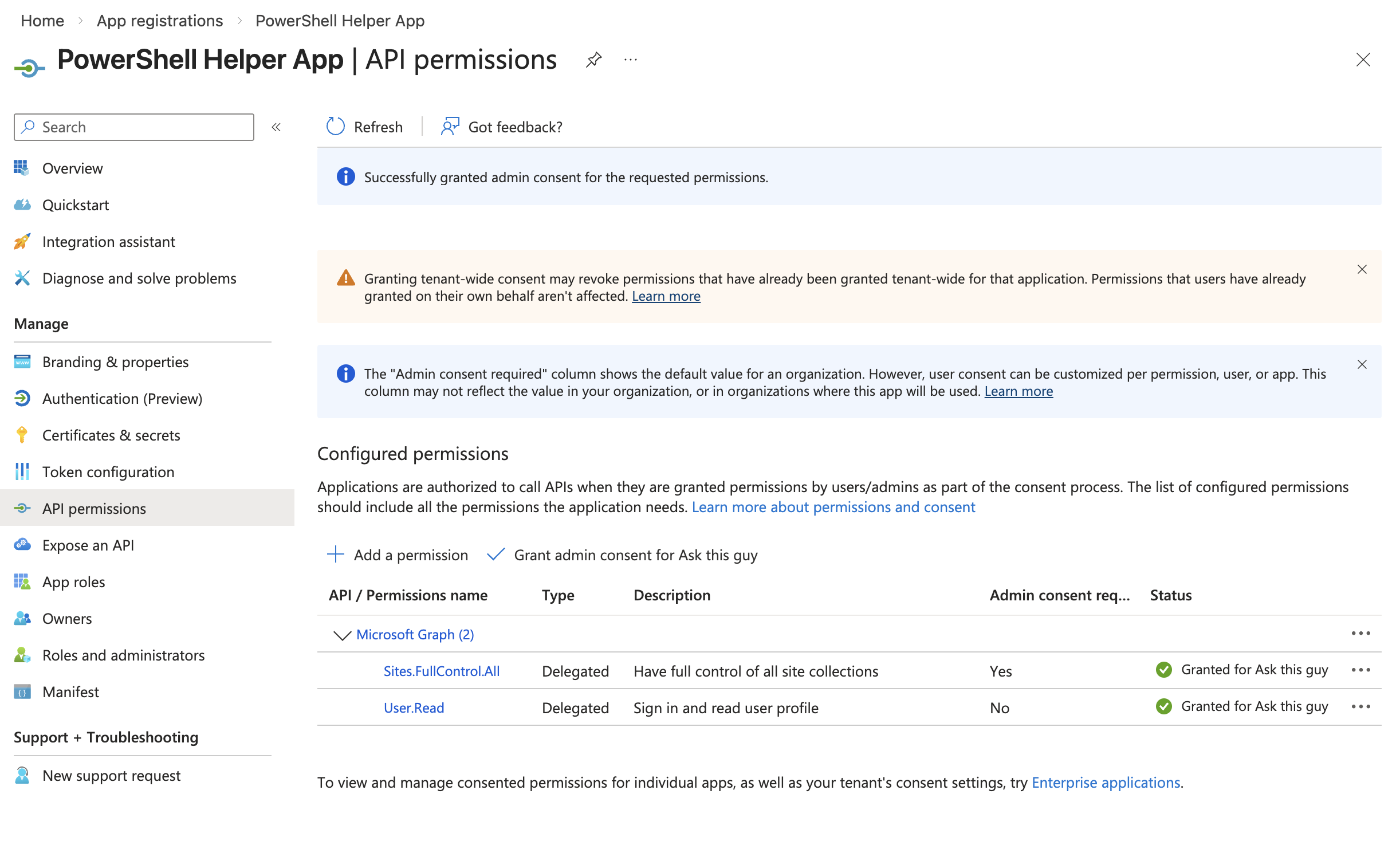Open Integration assistant via its rocket icon
The width and height of the screenshot is (1400, 849).
(22, 241)
